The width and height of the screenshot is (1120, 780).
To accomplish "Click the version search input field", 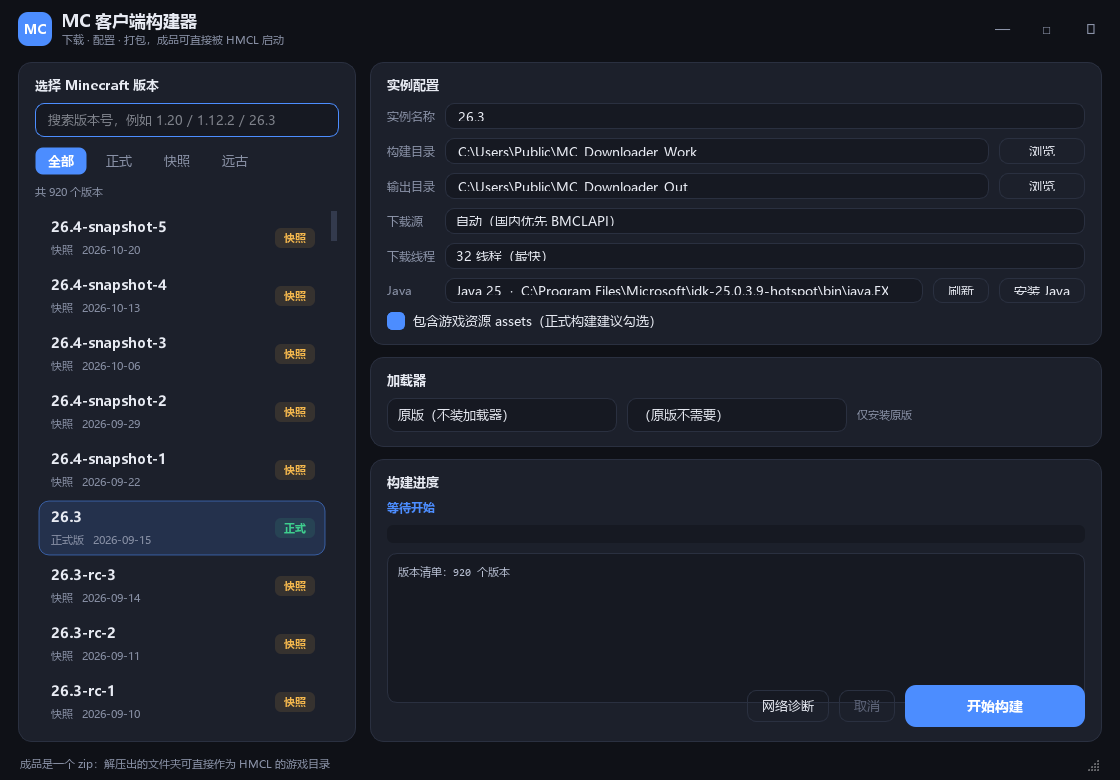I will [186, 120].
